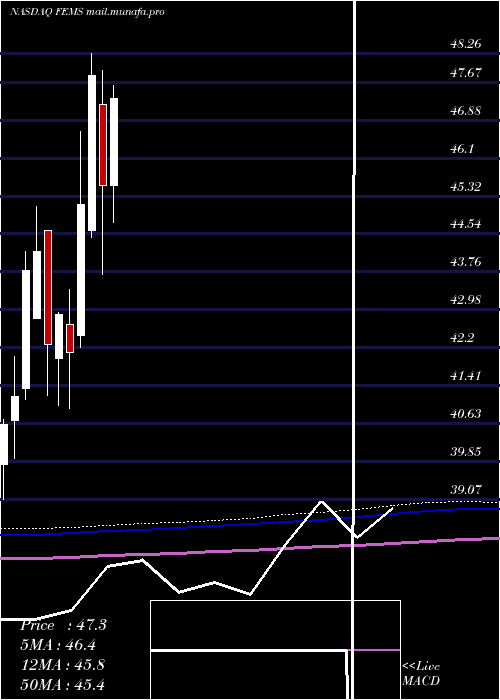Click the long red candlestick near 43.76
The image size is (500, 700).
48,287
